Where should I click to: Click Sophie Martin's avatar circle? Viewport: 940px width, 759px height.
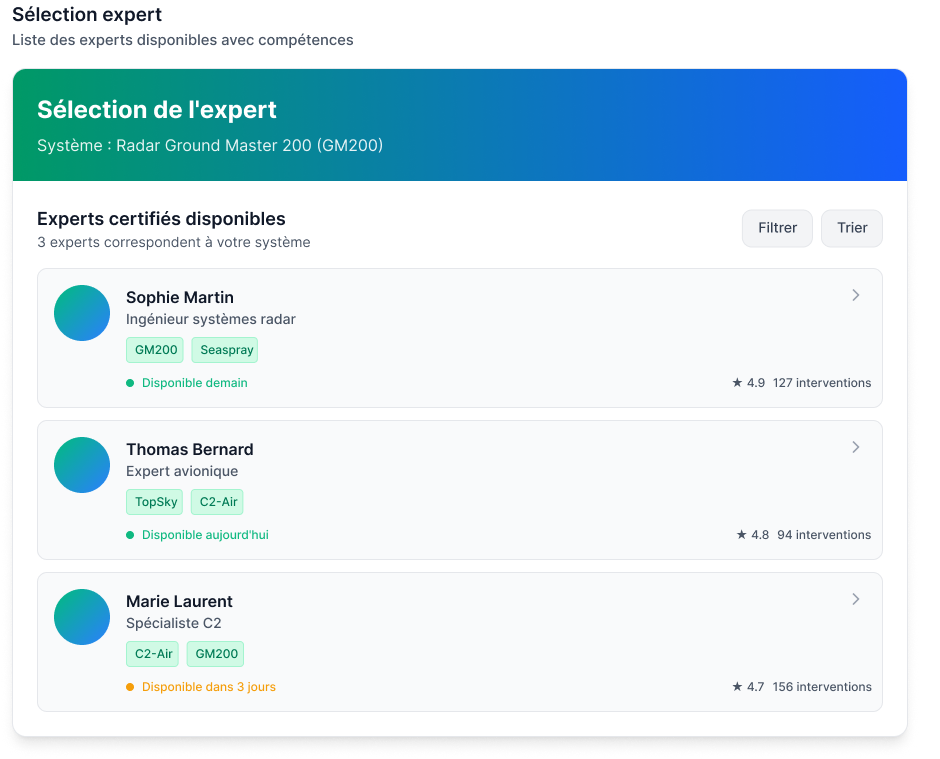coord(82,313)
